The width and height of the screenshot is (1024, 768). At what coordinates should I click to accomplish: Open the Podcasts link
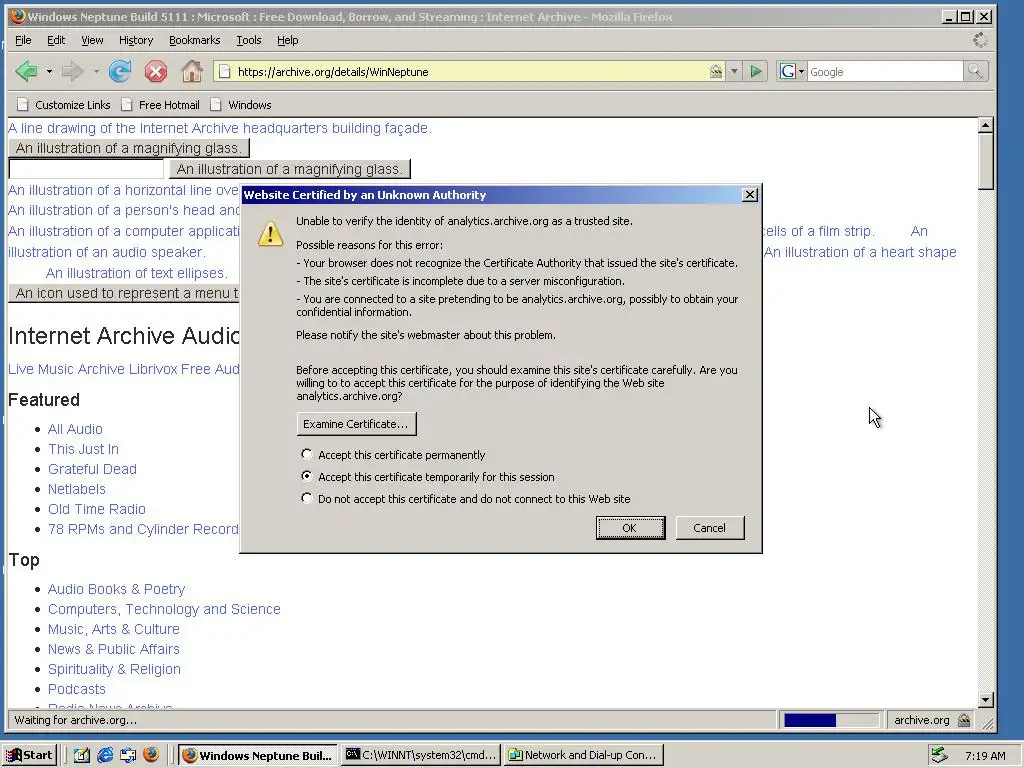tap(76, 689)
